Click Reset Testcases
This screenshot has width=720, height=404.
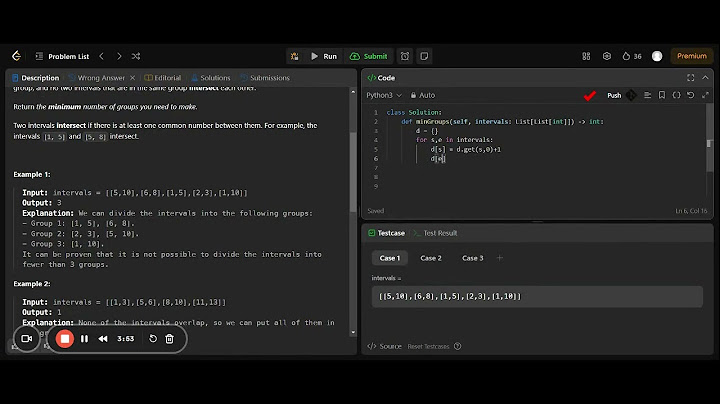click(x=428, y=346)
